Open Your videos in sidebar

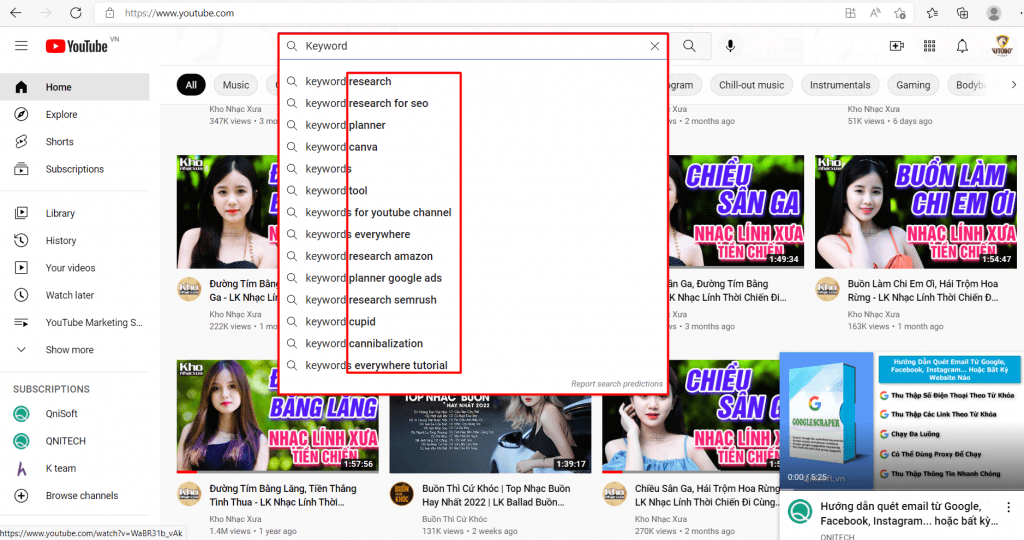tap(74, 268)
